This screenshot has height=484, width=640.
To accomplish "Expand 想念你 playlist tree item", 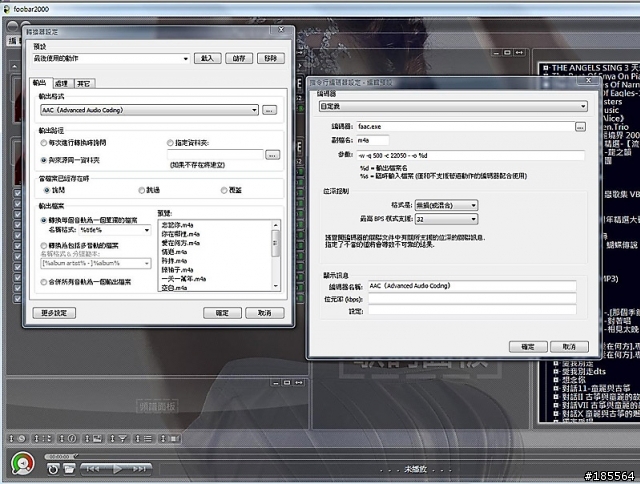I will (x=556, y=380).
